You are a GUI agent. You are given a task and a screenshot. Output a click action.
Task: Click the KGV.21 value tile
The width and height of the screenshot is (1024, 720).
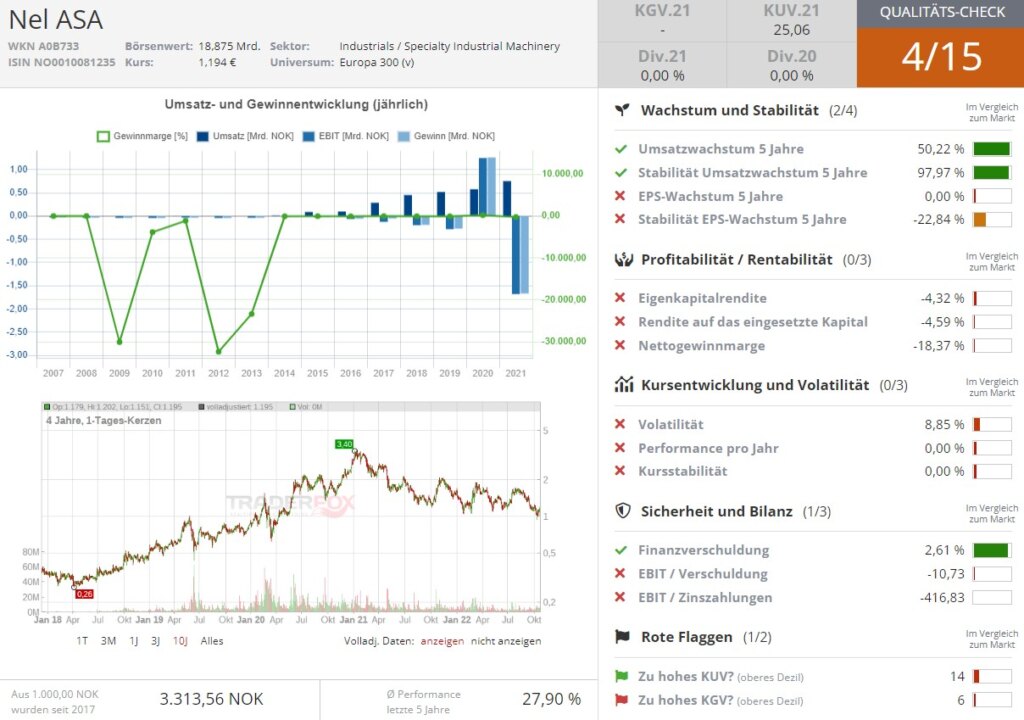(662, 21)
